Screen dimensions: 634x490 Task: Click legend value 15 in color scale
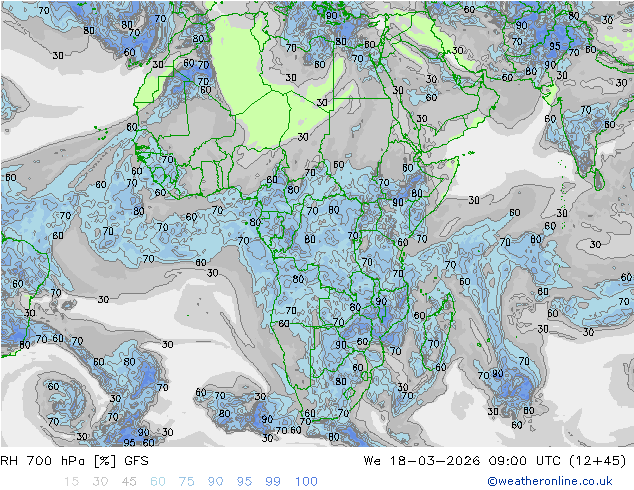tap(71, 482)
